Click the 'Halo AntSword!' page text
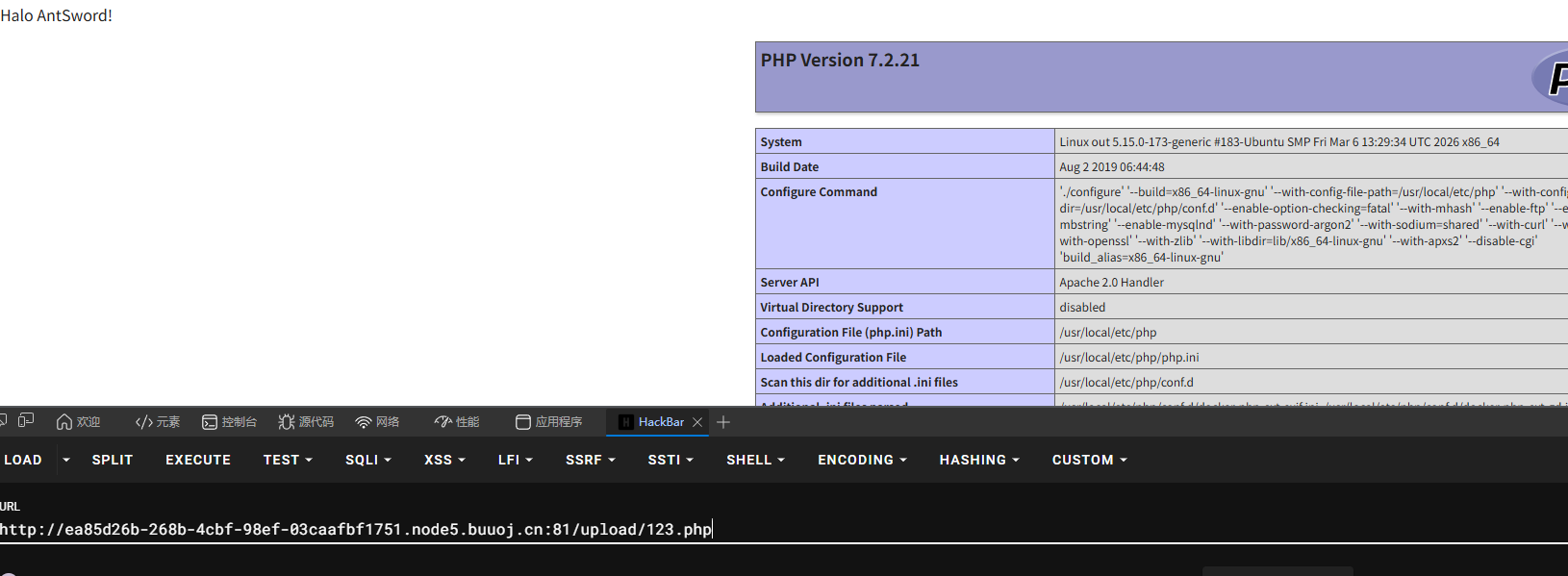The width and height of the screenshot is (1568, 576). pyautogui.click(x=57, y=15)
